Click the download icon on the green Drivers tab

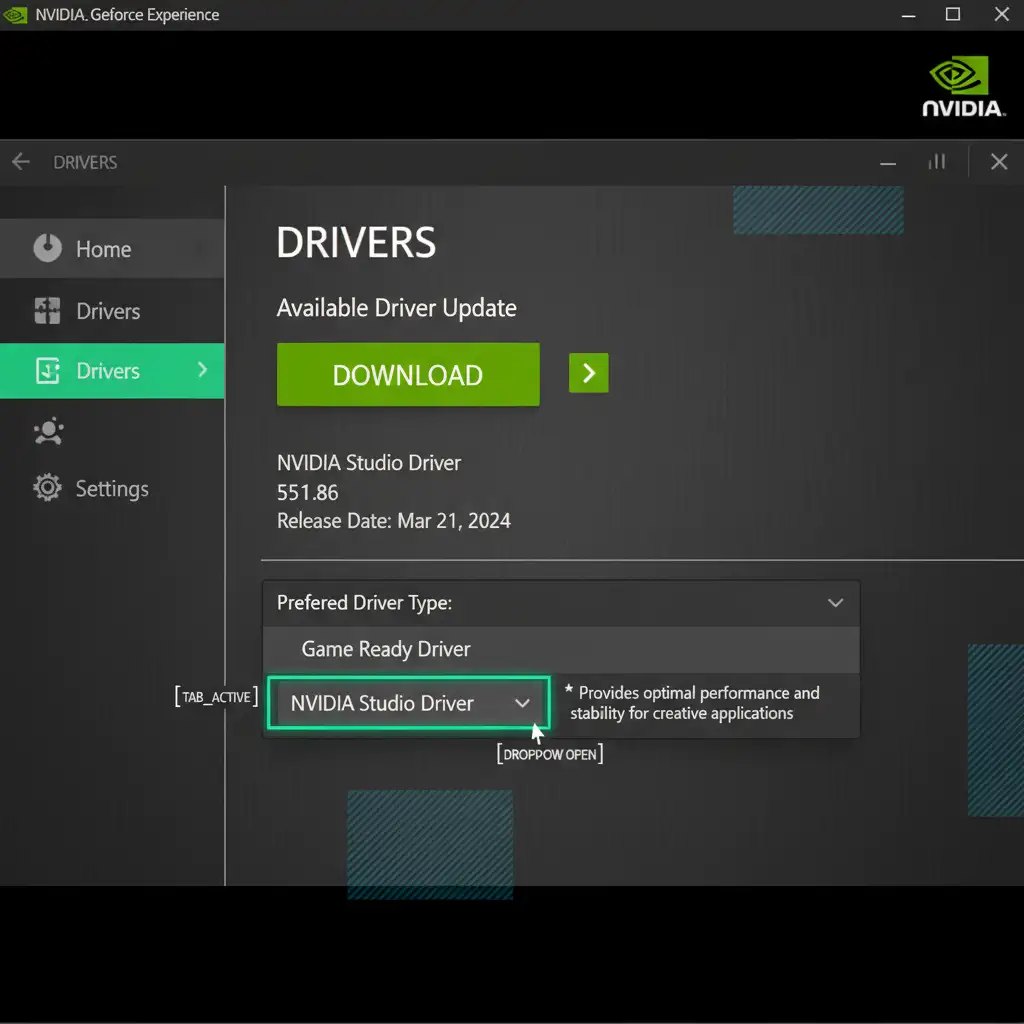[x=47, y=371]
